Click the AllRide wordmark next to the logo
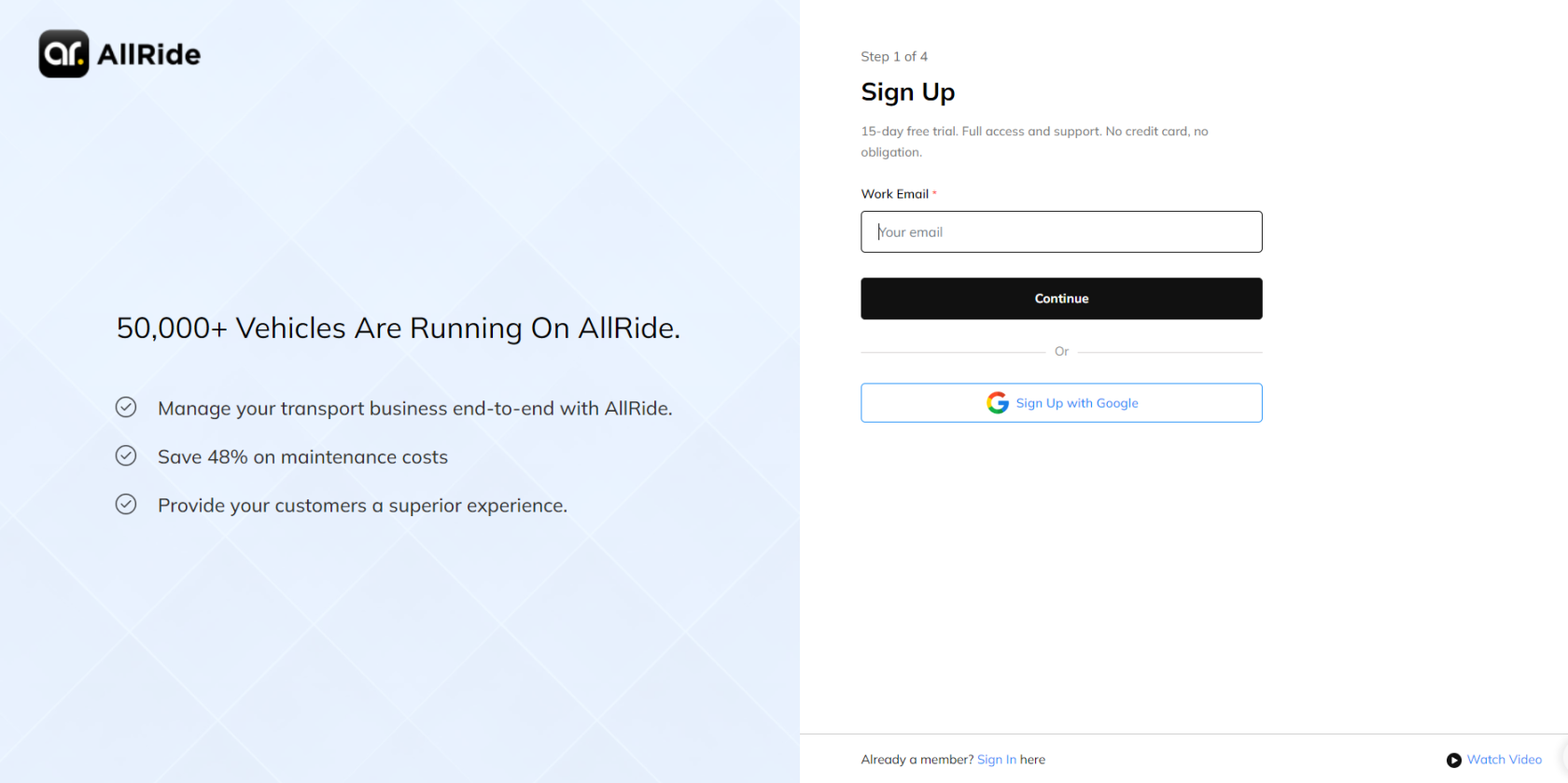 [149, 53]
